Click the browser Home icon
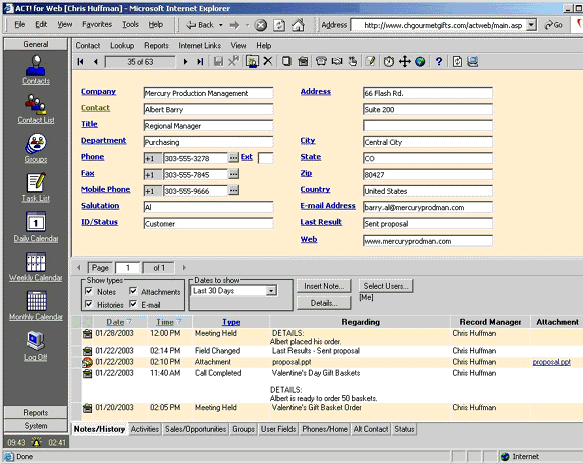Image resolution: width=583 pixels, height=464 pixels. point(298,25)
